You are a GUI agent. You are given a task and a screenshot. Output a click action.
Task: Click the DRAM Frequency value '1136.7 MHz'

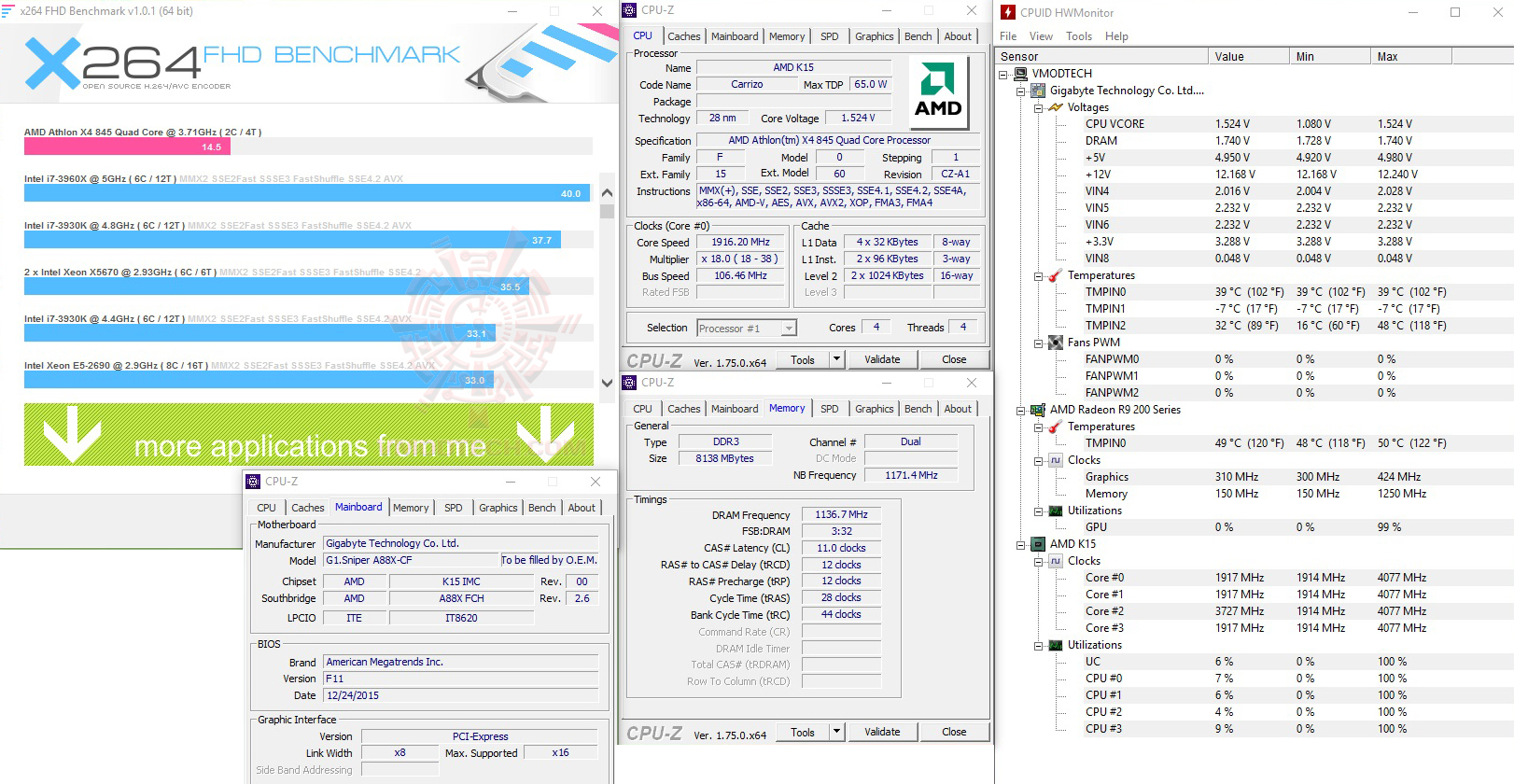[841, 514]
